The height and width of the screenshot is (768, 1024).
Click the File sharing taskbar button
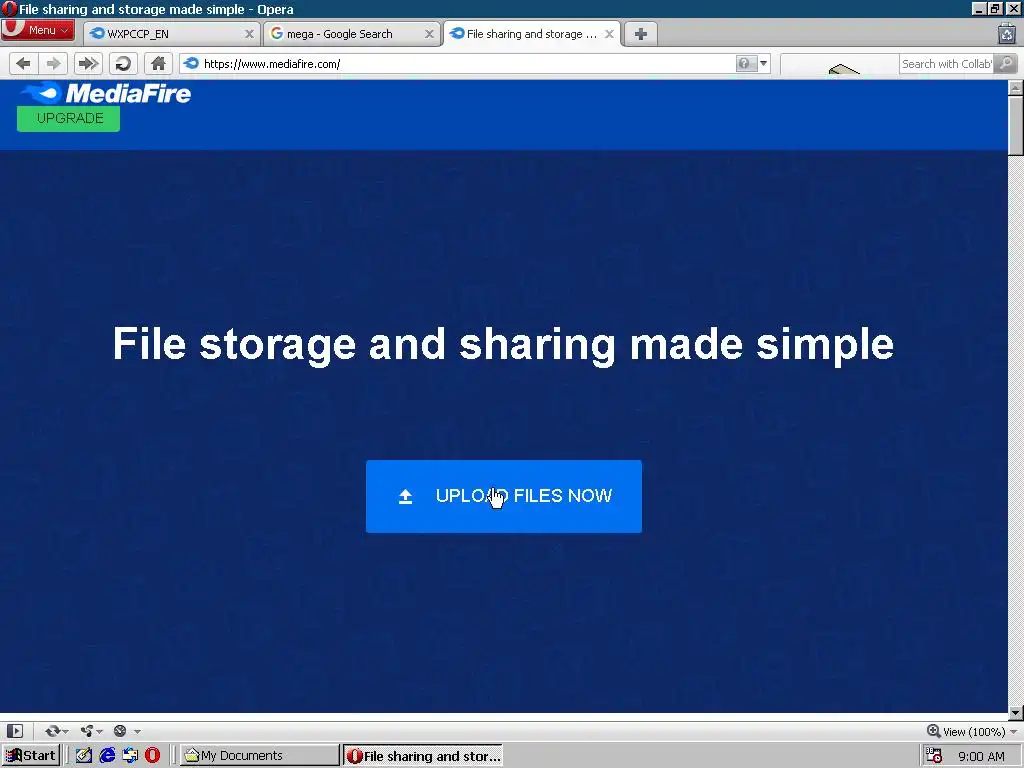click(x=423, y=756)
